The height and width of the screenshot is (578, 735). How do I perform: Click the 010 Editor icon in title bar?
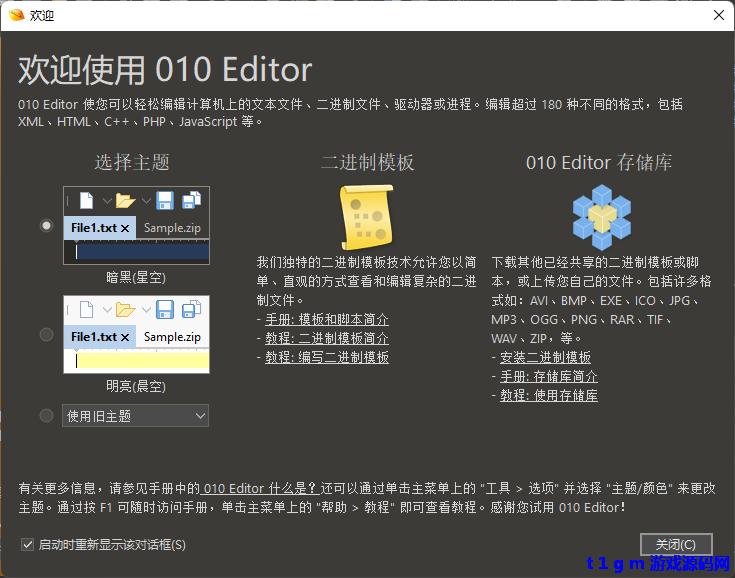(15, 15)
